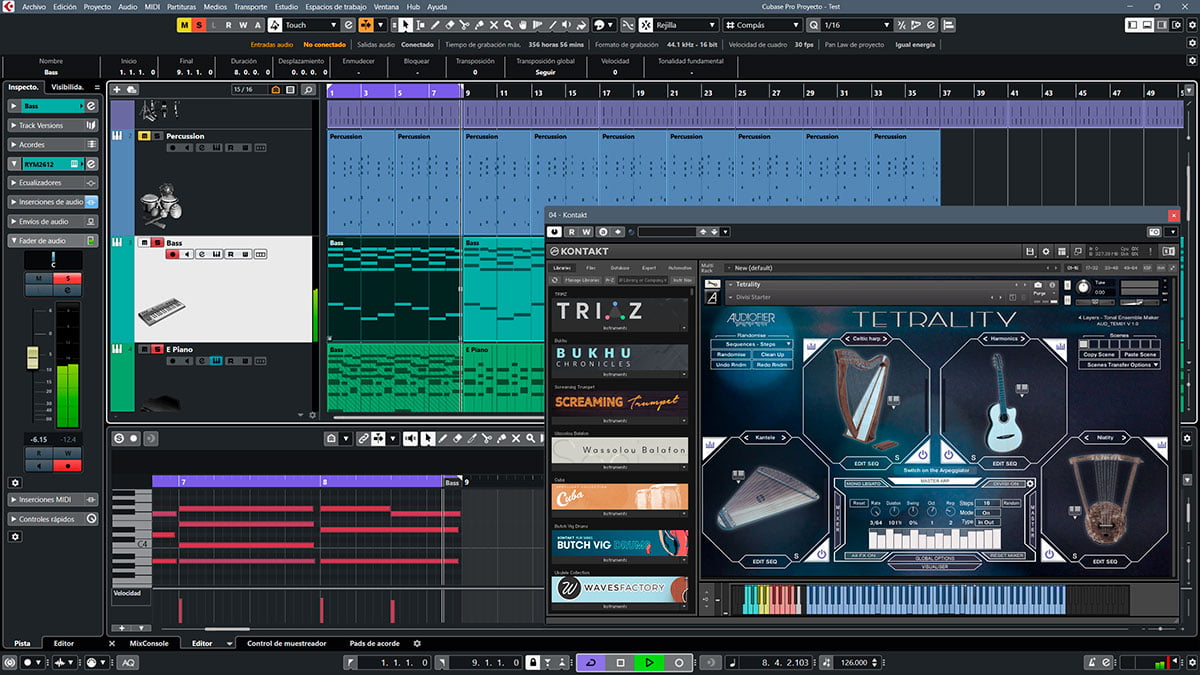
Task: Open the Cubase logo icon in menu bar
Action: click(x=9, y=6)
